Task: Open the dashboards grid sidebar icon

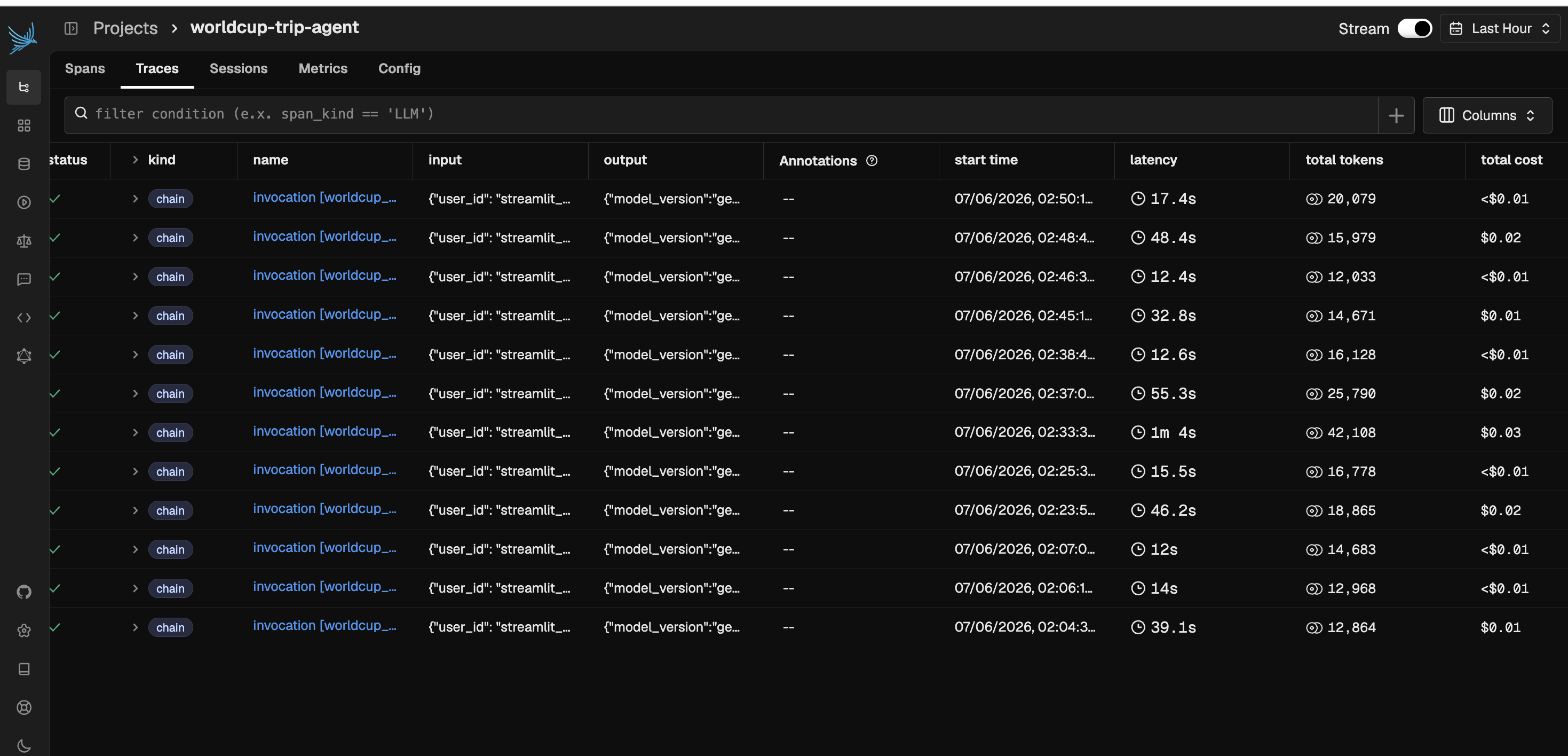Action: pyautogui.click(x=23, y=125)
